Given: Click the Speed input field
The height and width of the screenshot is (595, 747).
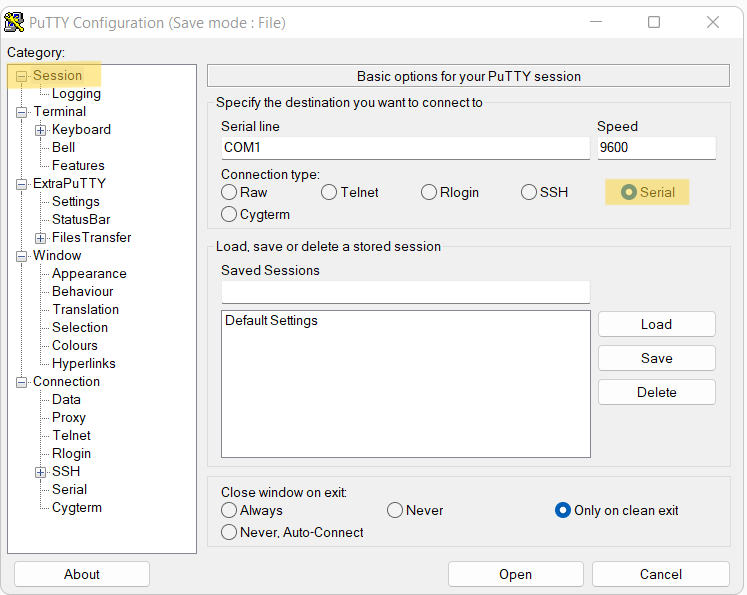Looking at the screenshot, I should coord(656,148).
